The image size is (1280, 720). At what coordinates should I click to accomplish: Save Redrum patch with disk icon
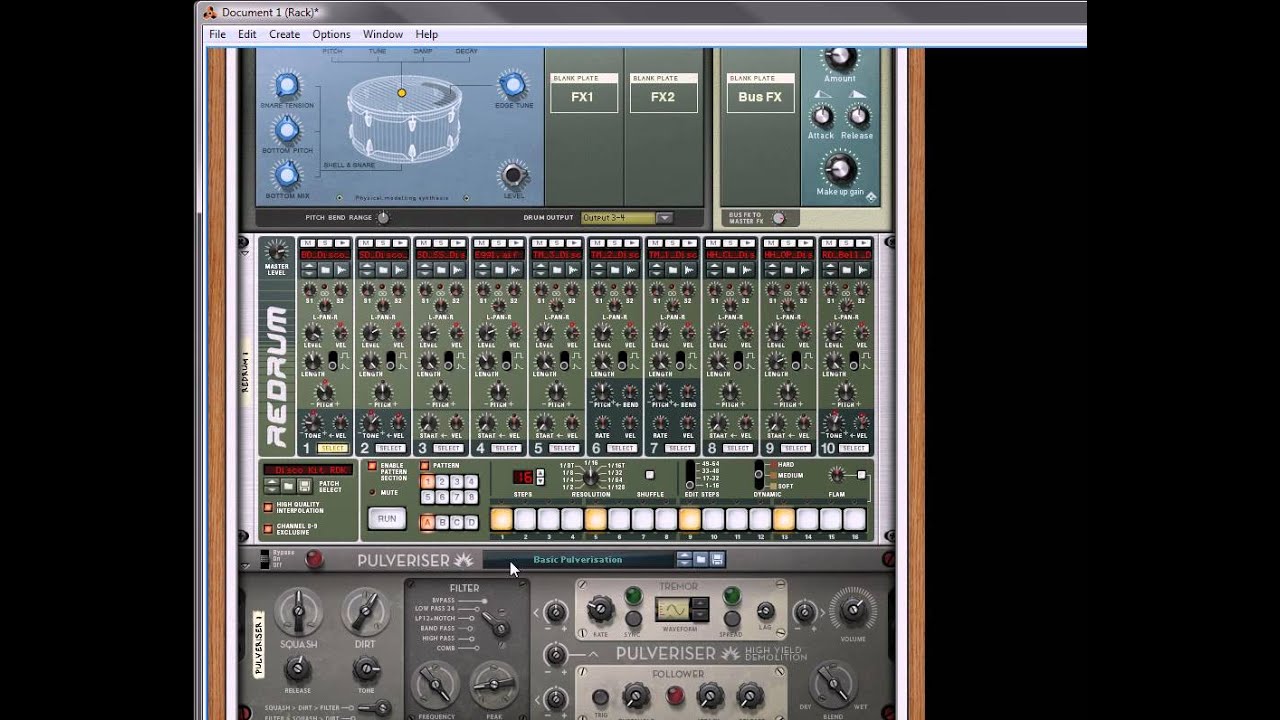[304, 486]
